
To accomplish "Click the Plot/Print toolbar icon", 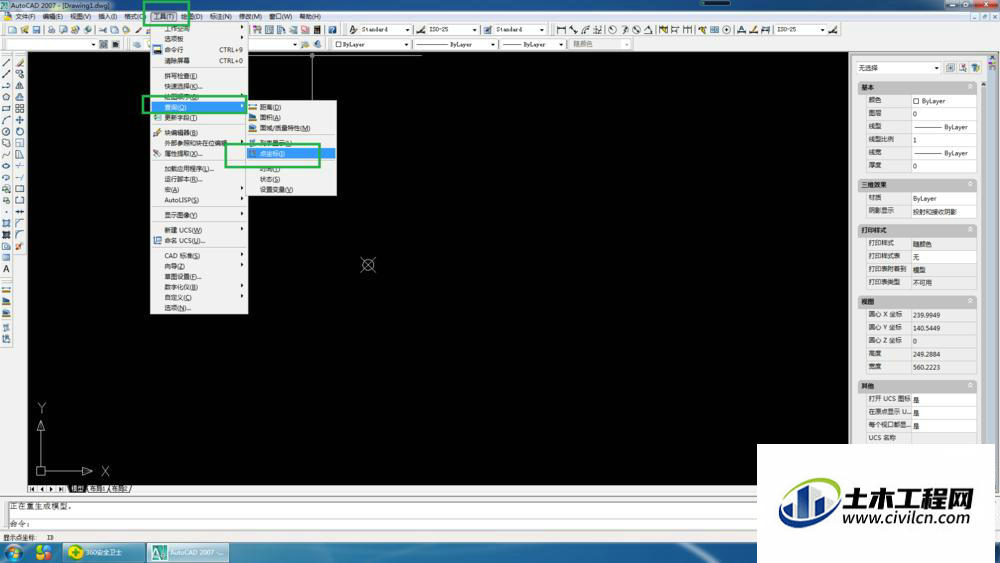I will click(51, 30).
